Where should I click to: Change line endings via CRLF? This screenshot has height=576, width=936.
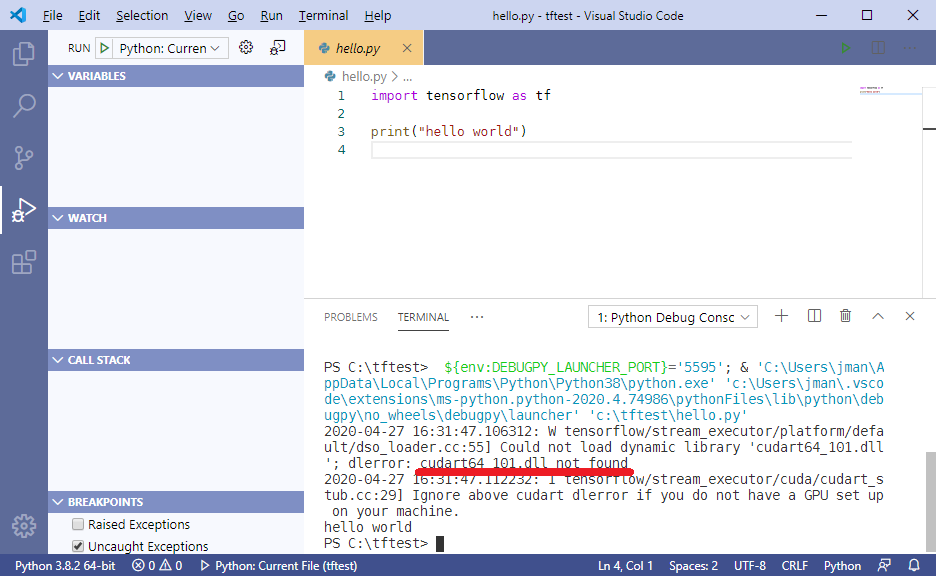795,565
